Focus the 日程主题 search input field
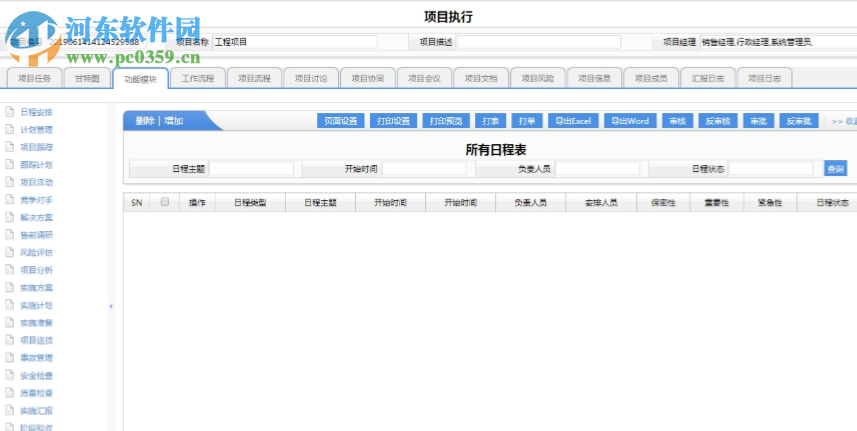 tap(251, 169)
